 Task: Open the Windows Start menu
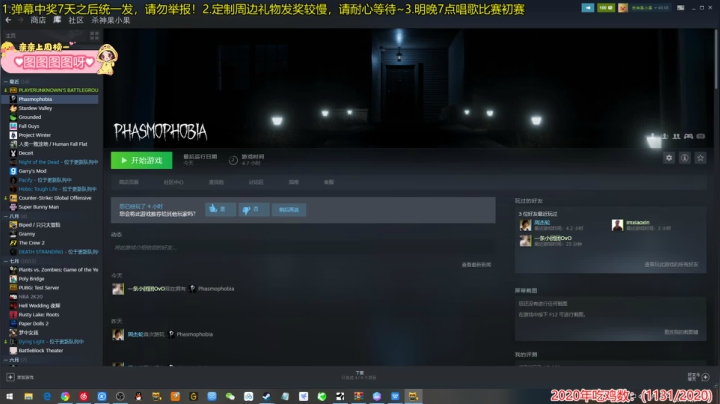pos(9,396)
